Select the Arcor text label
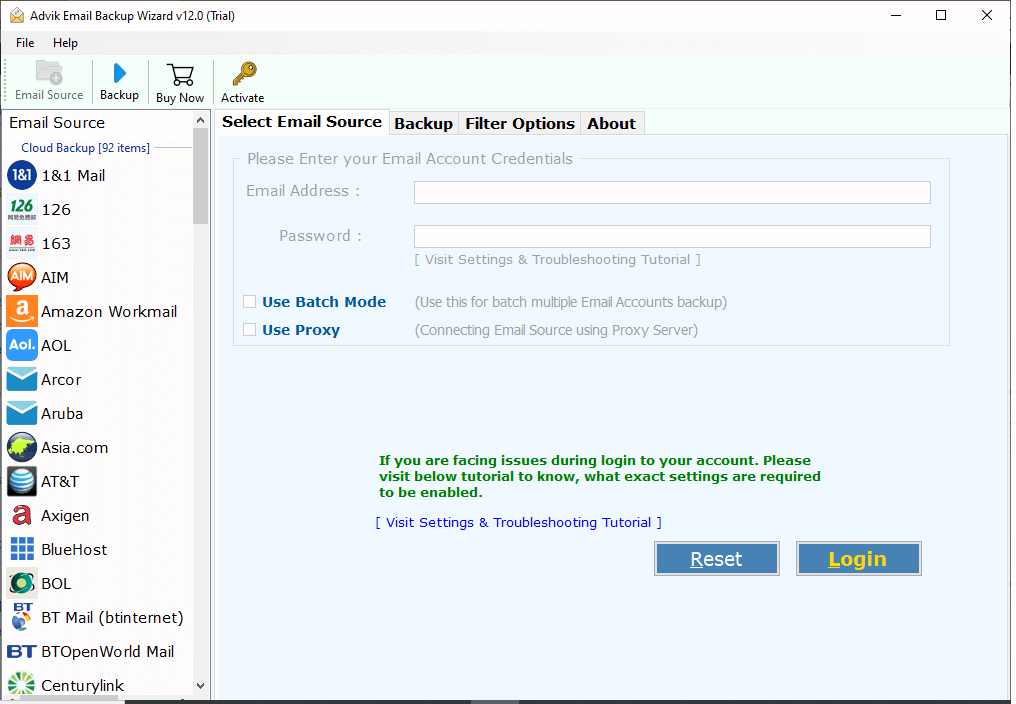Viewport: 1016px width, 704px height. coord(61,380)
